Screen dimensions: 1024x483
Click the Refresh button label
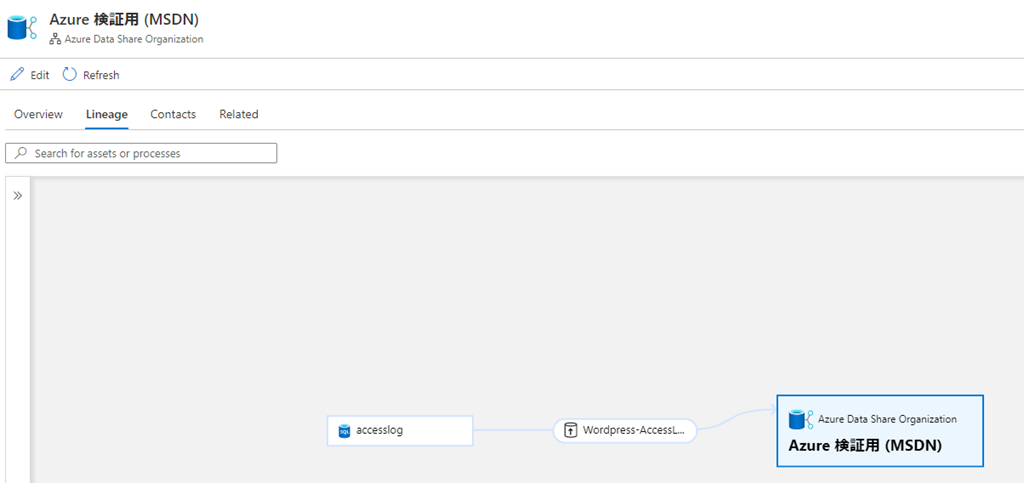point(101,75)
